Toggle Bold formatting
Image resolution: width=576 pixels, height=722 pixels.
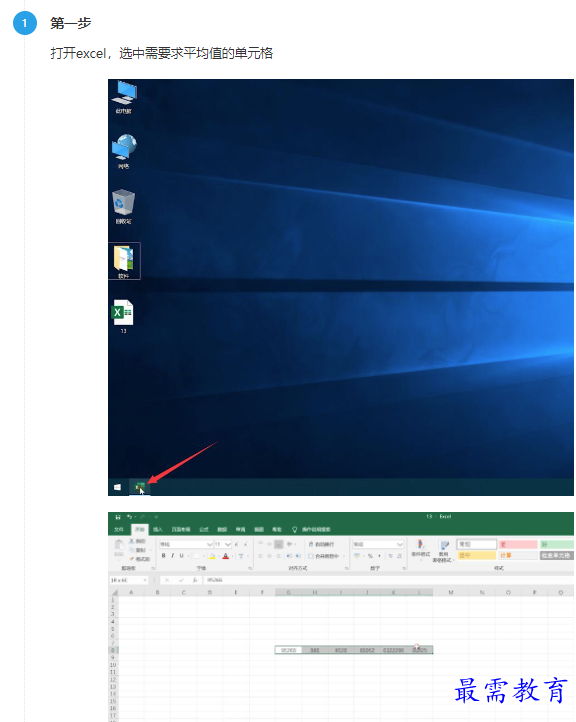click(163, 556)
